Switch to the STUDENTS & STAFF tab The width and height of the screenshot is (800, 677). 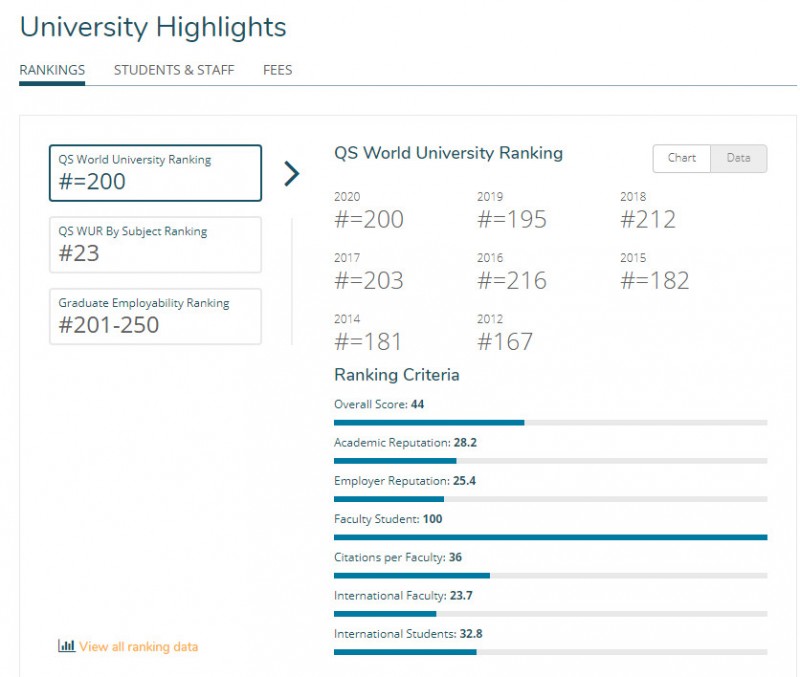pos(174,70)
